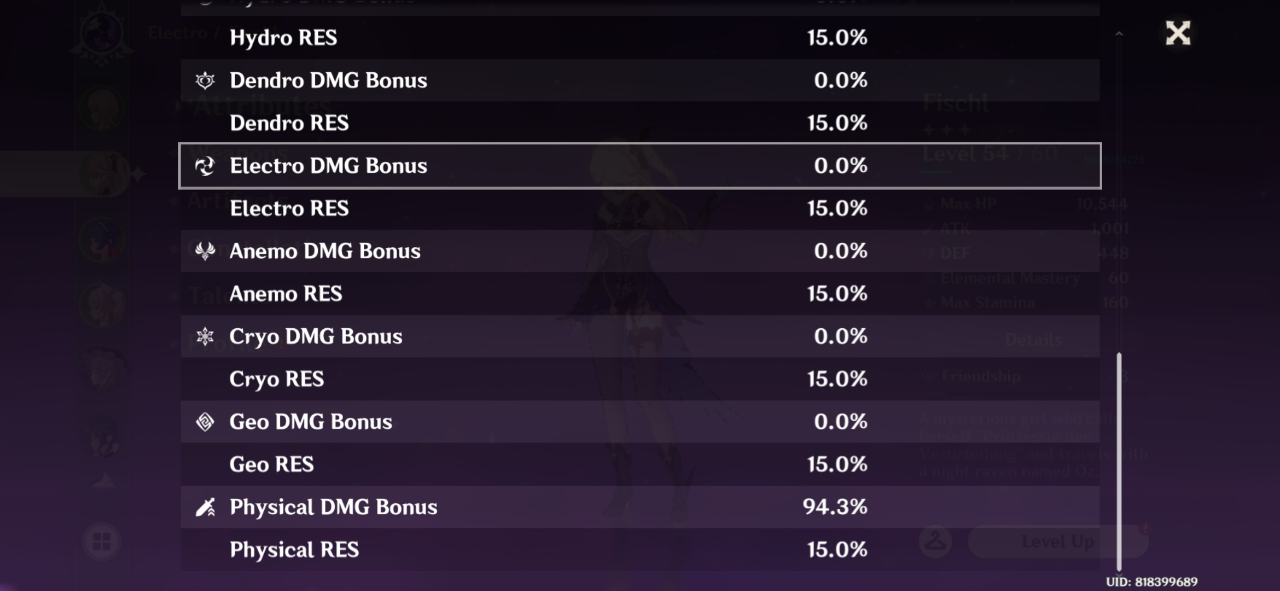
Task: Select the Electro RES row
Action: click(x=640, y=208)
